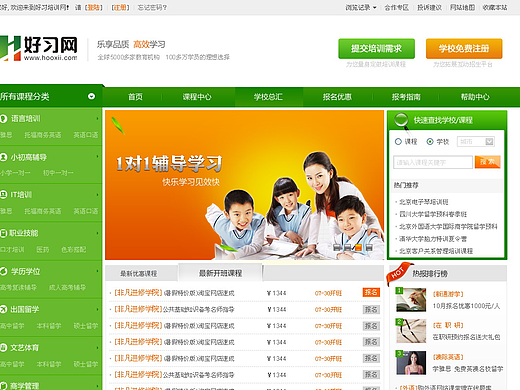Click the 小学一对一 subcategory link
This screenshot has height=390, width=520.
click(15, 173)
